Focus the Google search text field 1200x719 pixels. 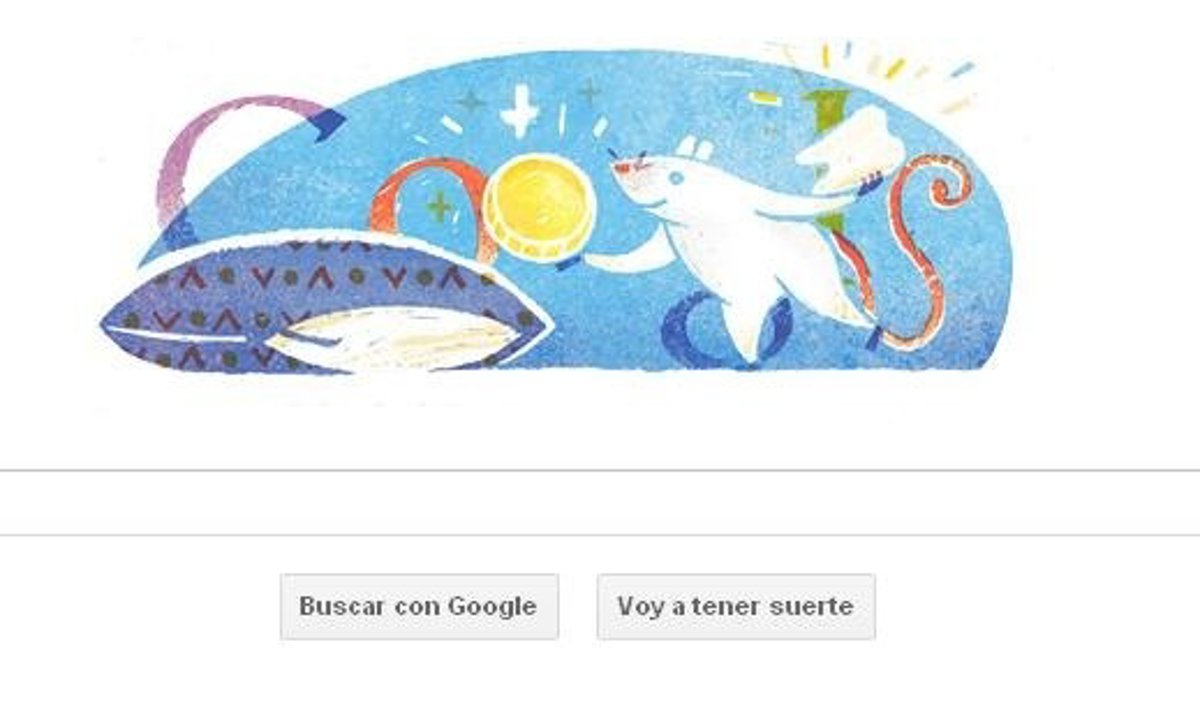[600, 502]
